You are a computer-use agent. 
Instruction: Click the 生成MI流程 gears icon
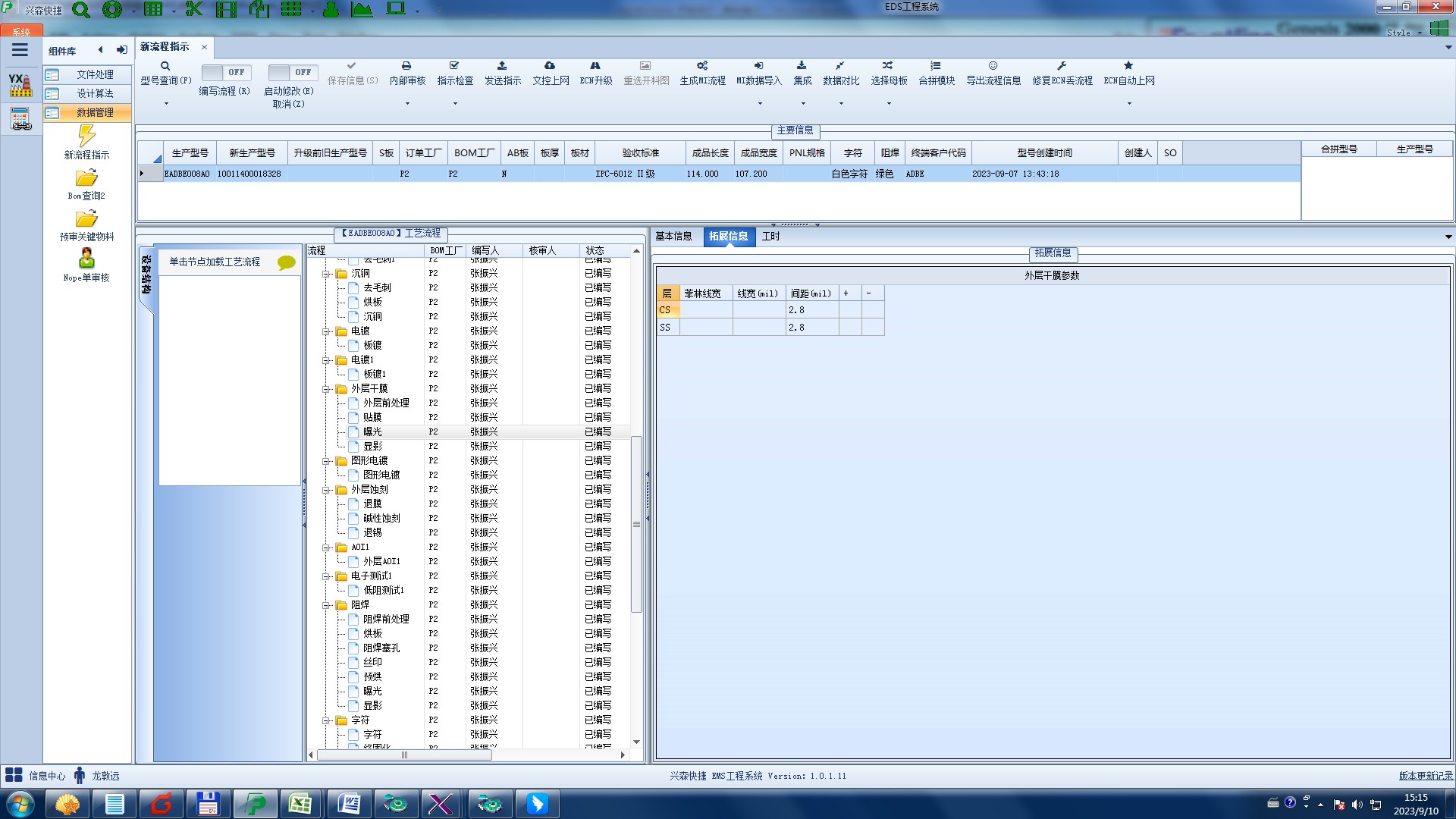coord(702,66)
